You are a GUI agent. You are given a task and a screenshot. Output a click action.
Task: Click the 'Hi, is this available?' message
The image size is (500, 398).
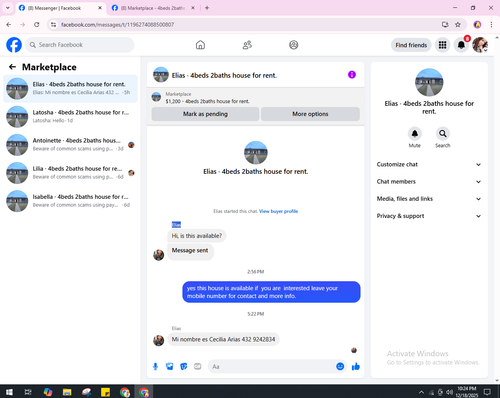click(197, 236)
